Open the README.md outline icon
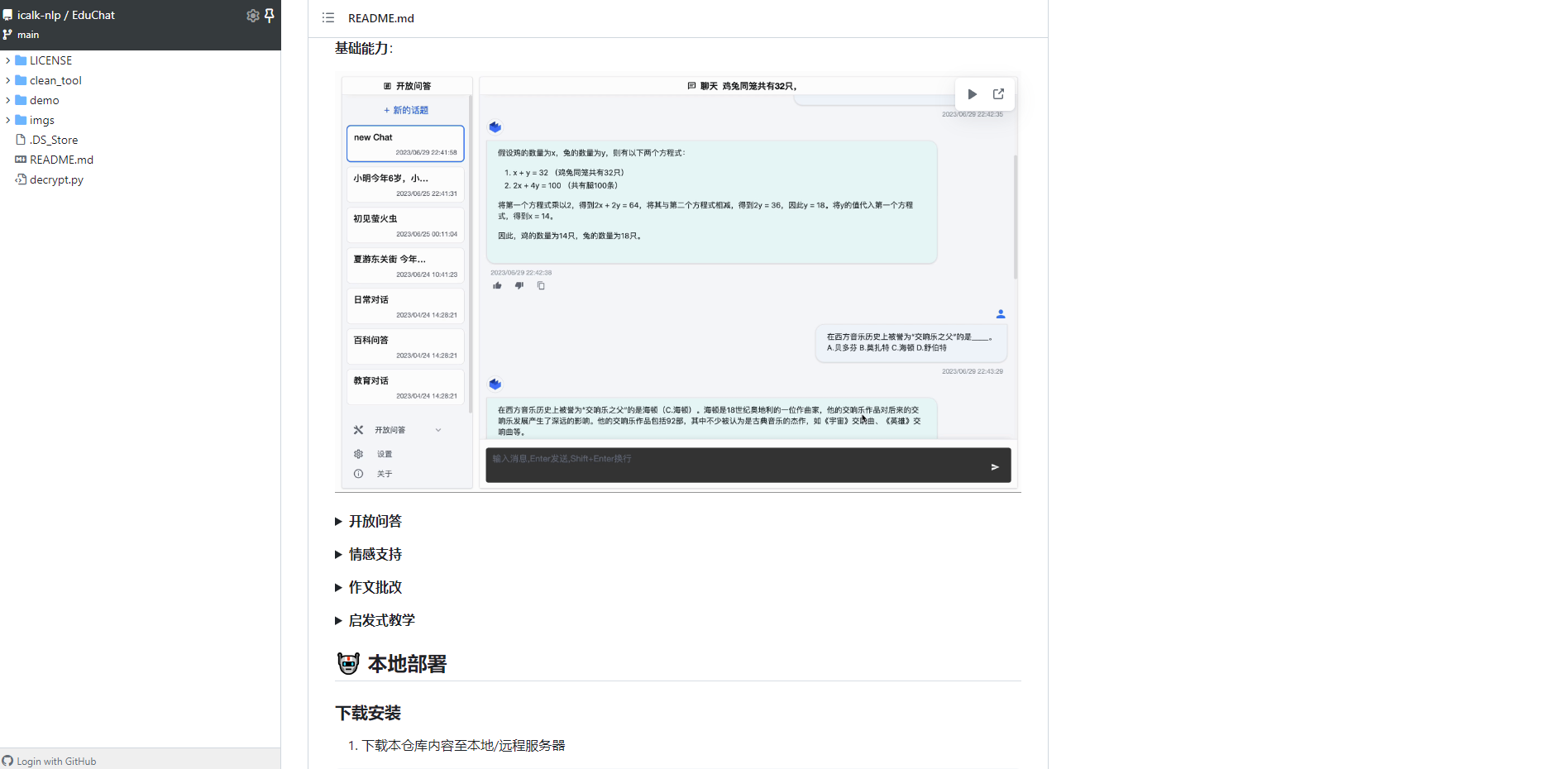Image resolution: width=1568 pixels, height=769 pixels. pos(327,17)
